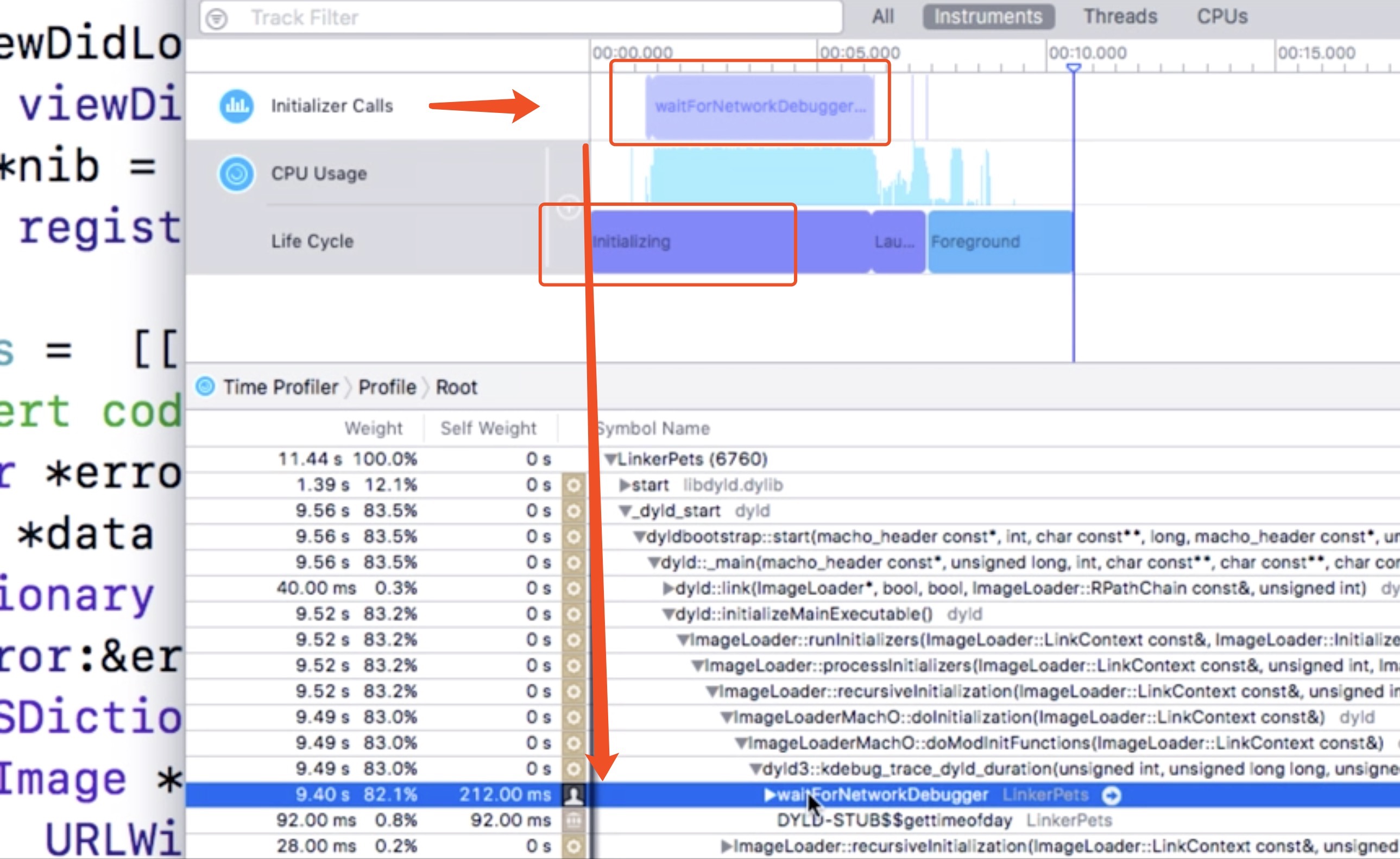Click the icon beside the DYLD-STUB$$gettimeofday row

click(x=573, y=820)
